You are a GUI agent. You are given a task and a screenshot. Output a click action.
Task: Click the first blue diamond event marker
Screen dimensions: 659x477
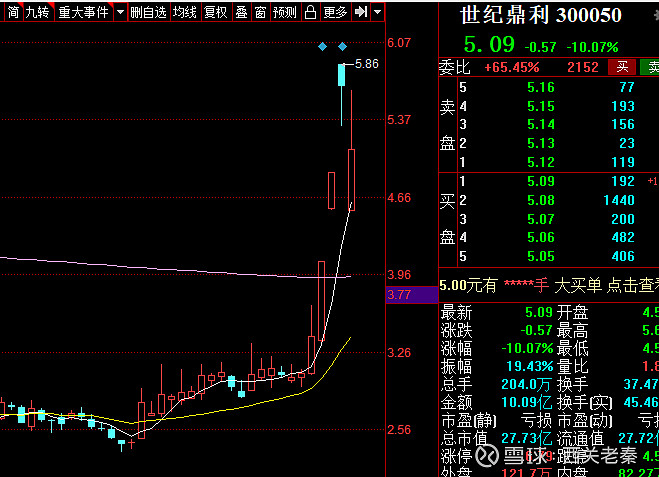coord(322,47)
